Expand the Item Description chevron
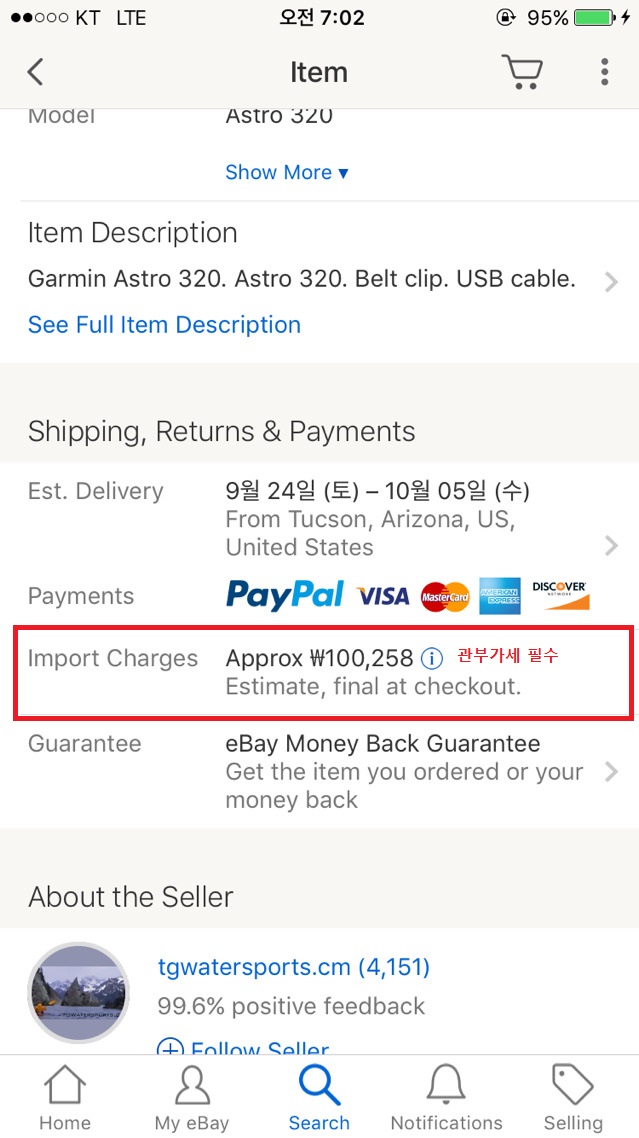The width and height of the screenshot is (639, 1138). tap(611, 282)
